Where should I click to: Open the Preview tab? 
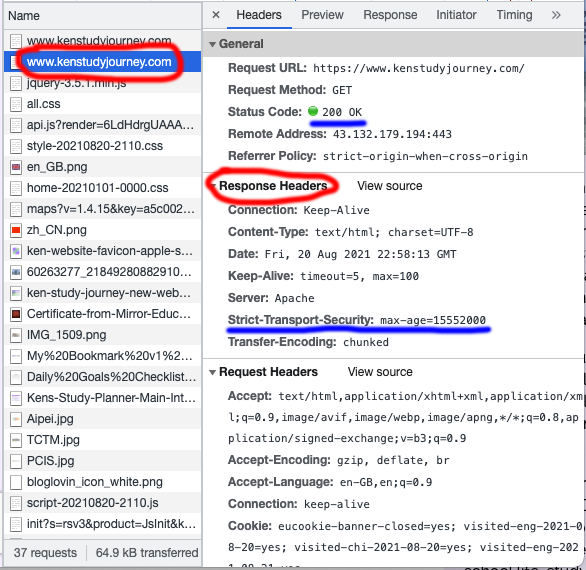(x=322, y=15)
